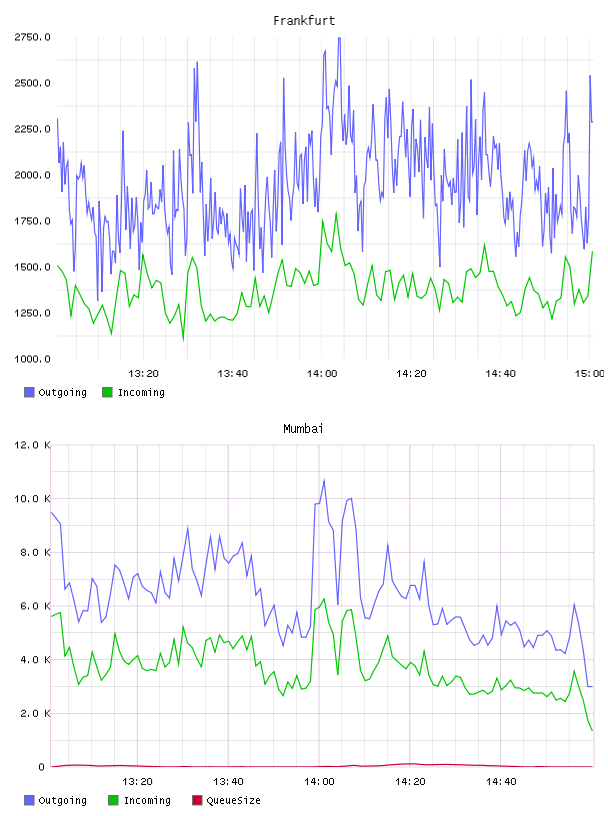The image size is (608, 816).
Task: Click the 6.0 K y-axis label in Mumbai chart
Action: tap(35, 606)
